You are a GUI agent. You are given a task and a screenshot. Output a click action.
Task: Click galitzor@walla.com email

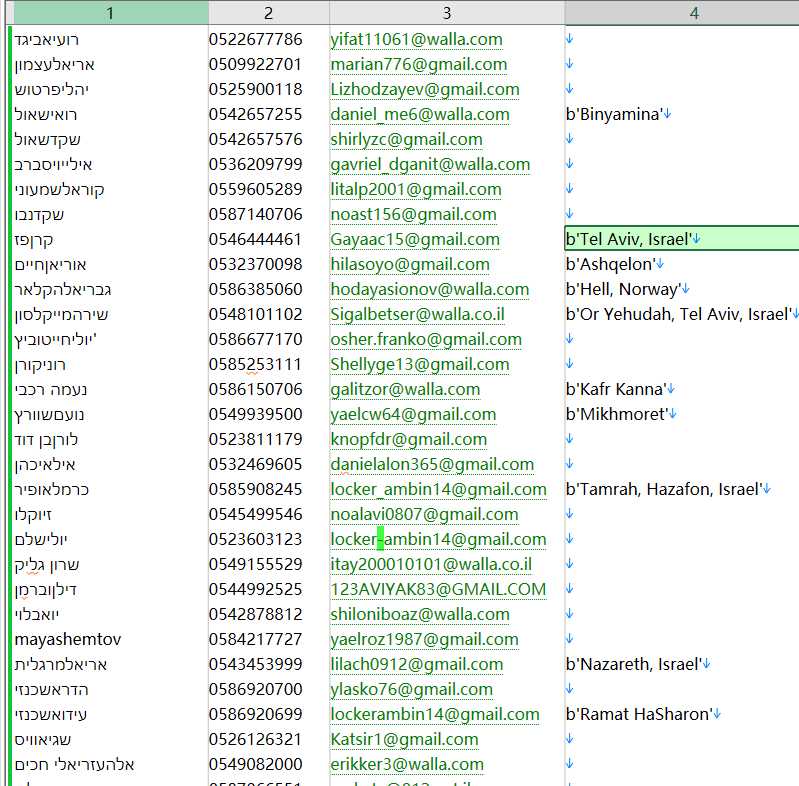[x=405, y=389]
